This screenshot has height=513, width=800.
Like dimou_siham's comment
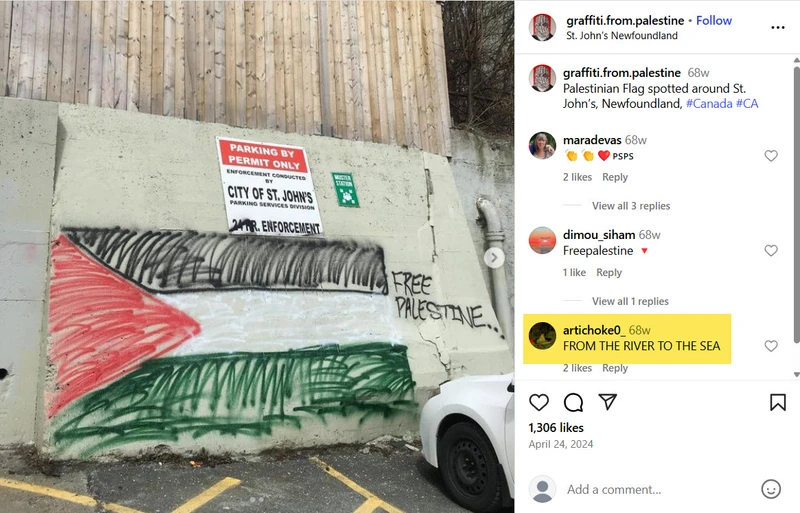pyautogui.click(x=771, y=250)
